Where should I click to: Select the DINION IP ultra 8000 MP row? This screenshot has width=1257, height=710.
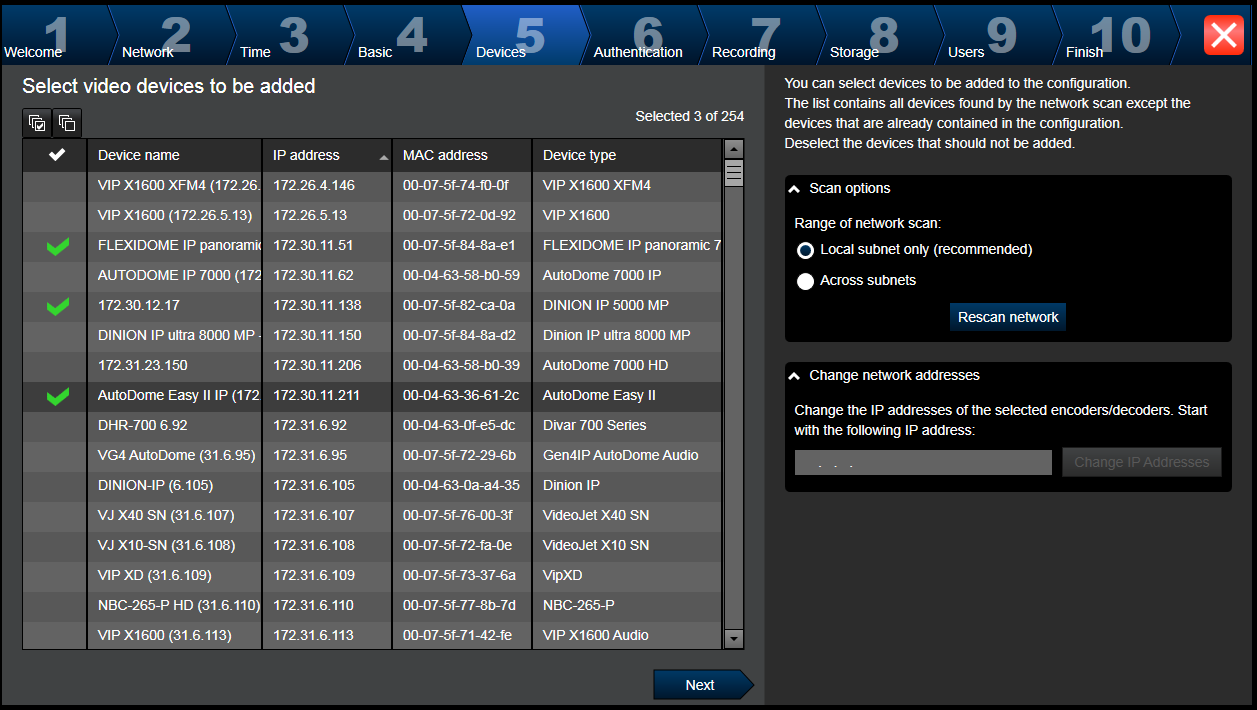(372, 335)
